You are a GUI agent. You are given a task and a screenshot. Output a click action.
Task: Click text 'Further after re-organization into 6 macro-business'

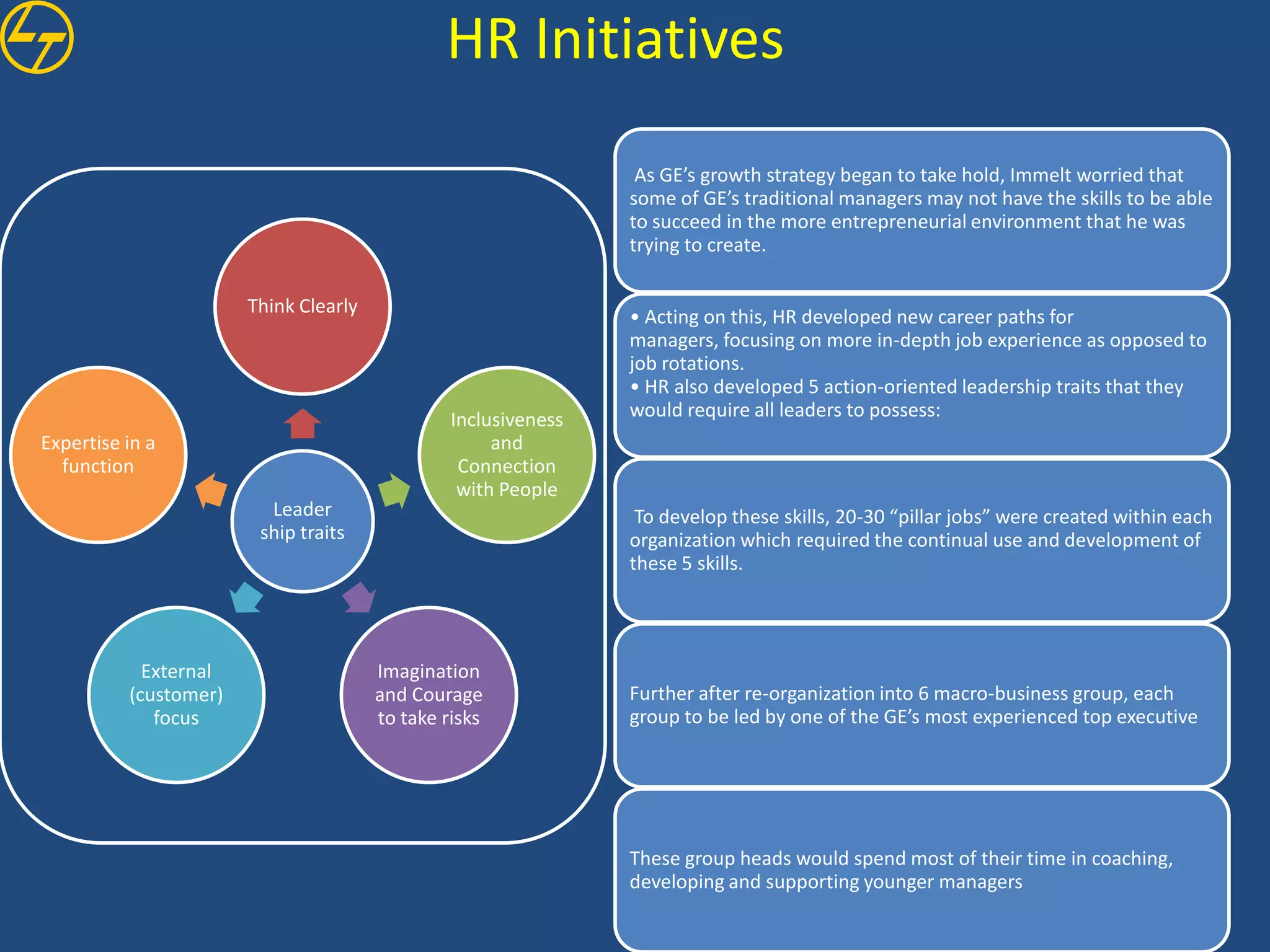(913, 705)
